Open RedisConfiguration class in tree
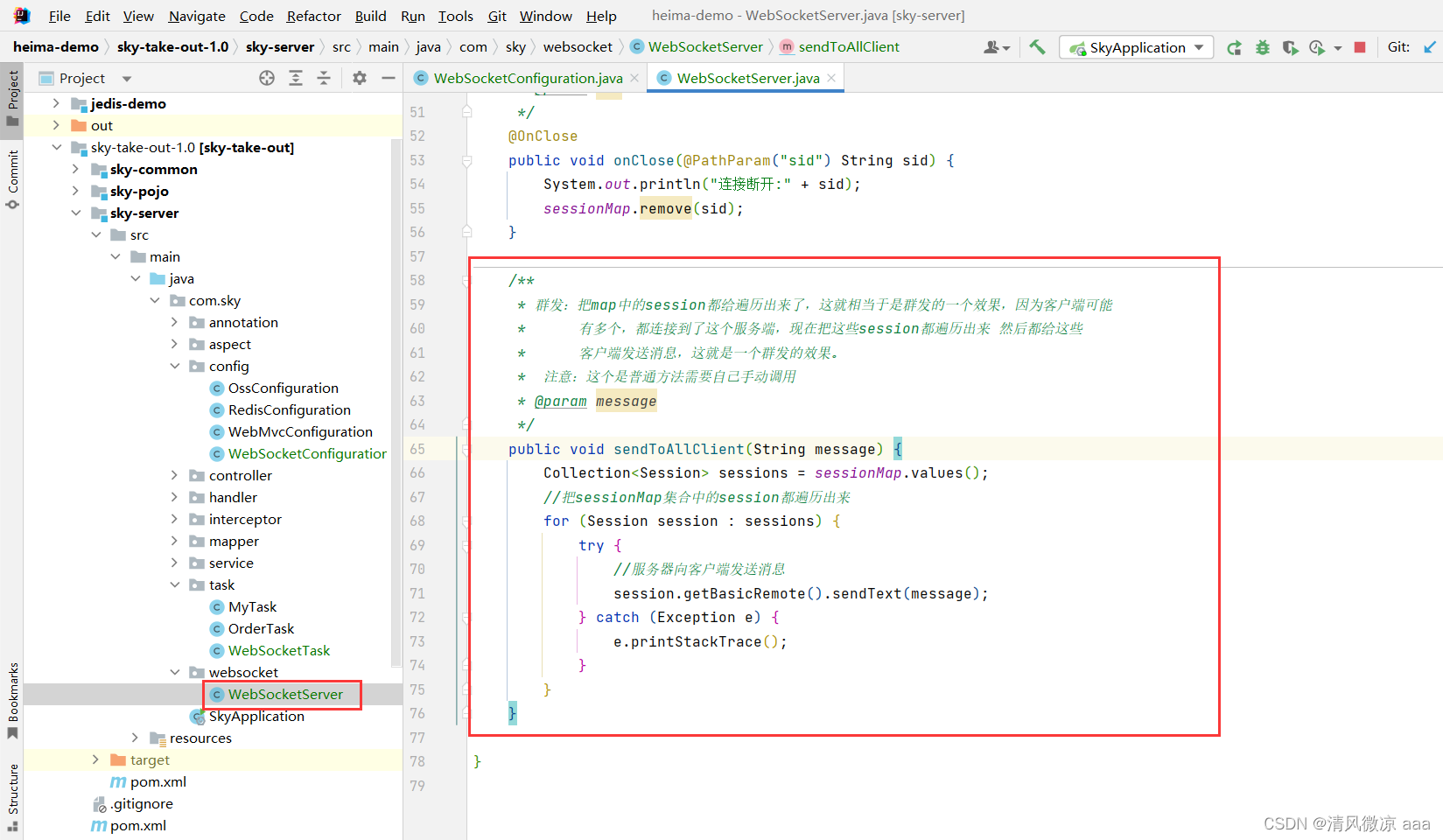Image resolution: width=1443 pixels, height=840 pixels. [289, 409]
